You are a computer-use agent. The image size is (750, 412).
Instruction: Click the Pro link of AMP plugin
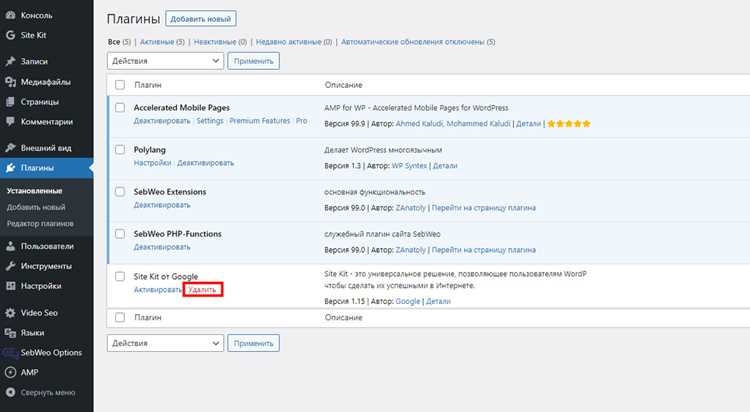coord(301,121)
